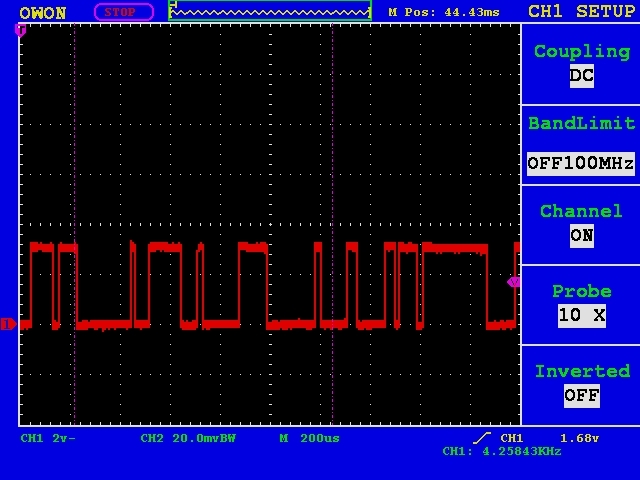Click the OWON brand logo

[x=42, y=13]
